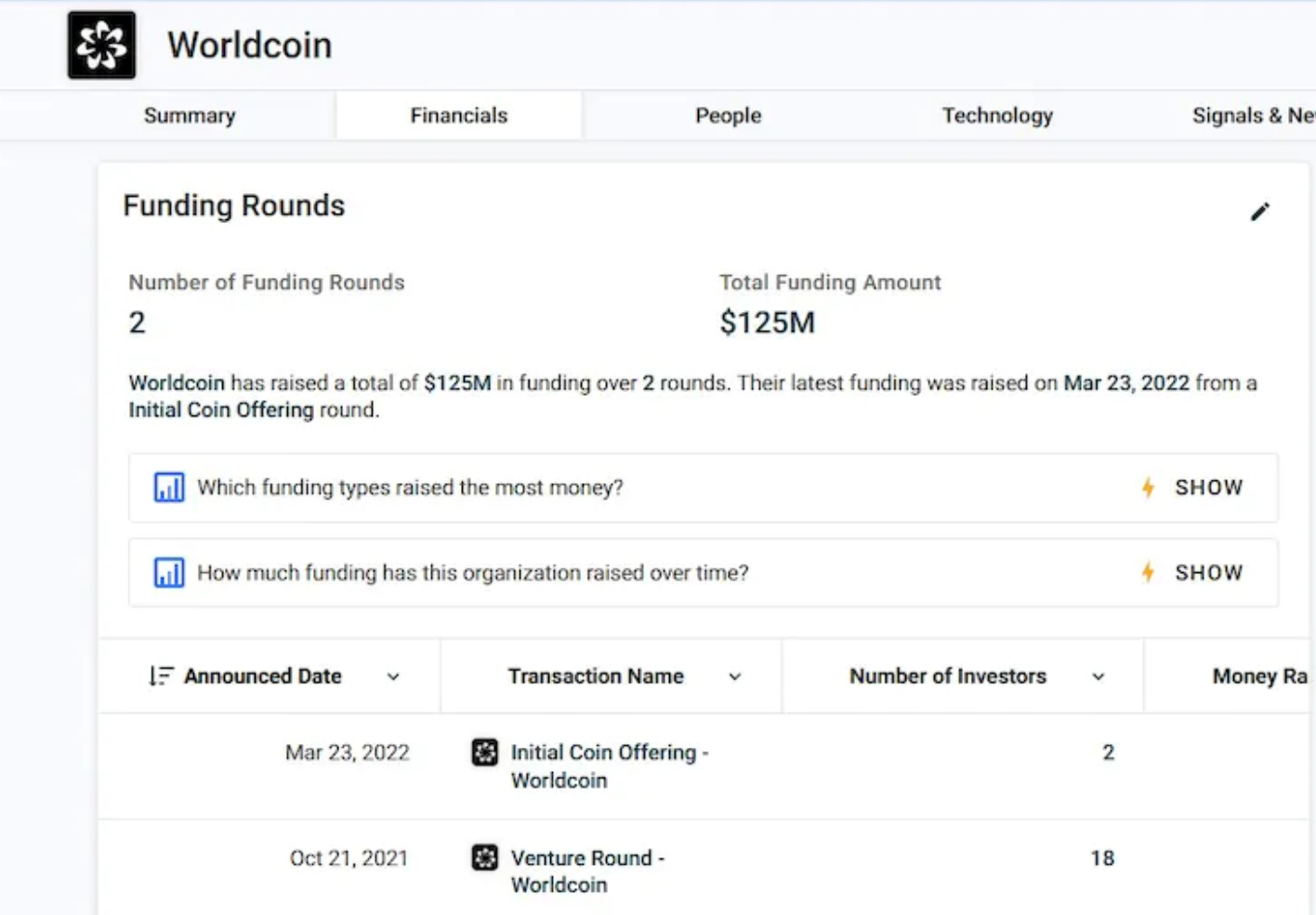Click the Funding Rounds section heading
The height and width of the screenshot is (915, 1316).
coord(234,205)
